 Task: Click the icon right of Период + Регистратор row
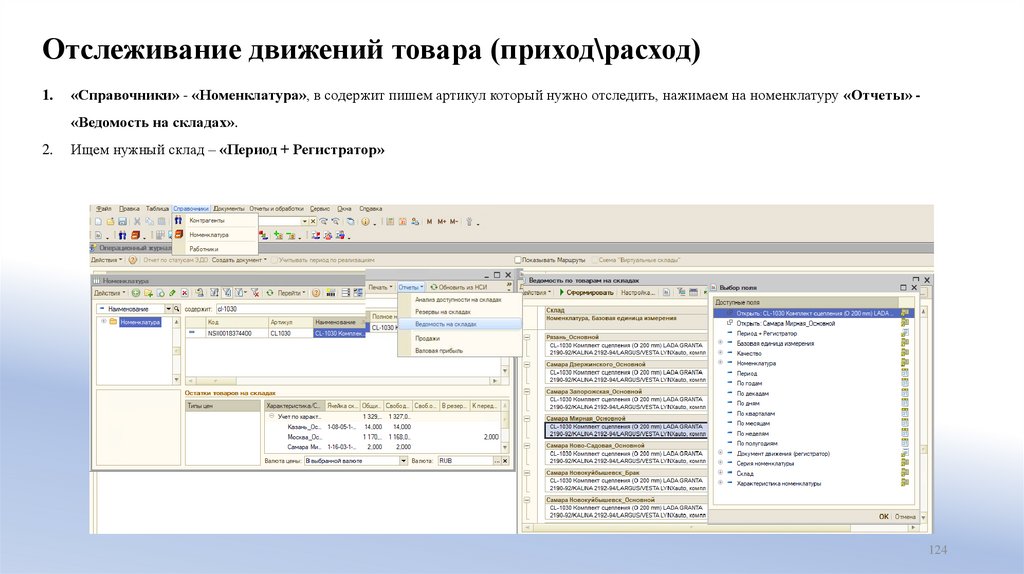point(904,333)
